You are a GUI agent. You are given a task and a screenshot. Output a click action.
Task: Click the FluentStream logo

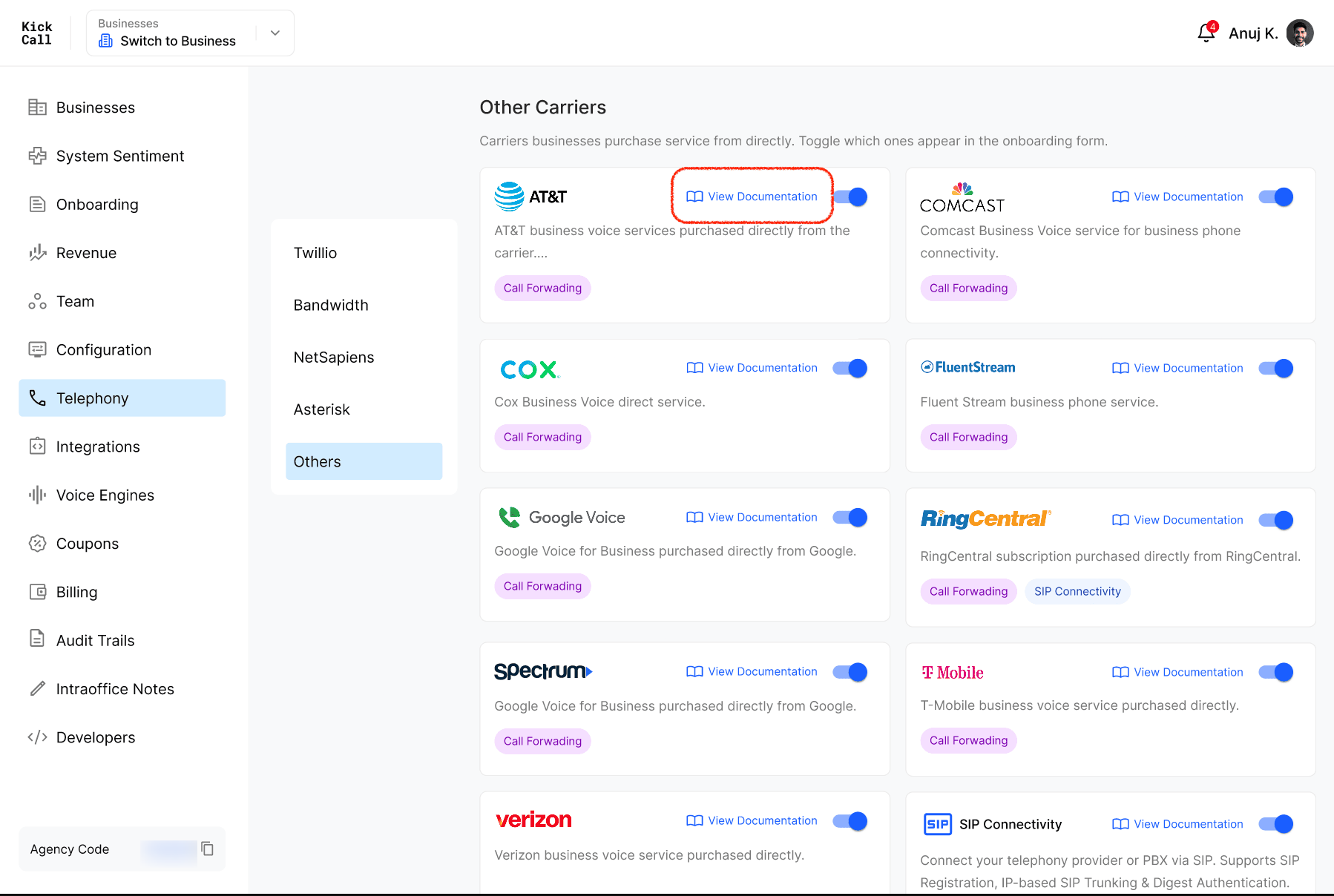(967, 367)
